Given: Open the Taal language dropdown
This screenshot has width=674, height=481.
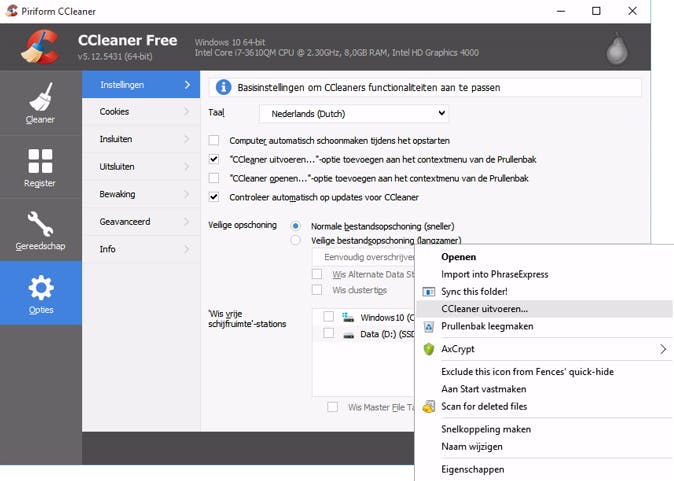Looking at the screenshot, I should click(354, 113).
